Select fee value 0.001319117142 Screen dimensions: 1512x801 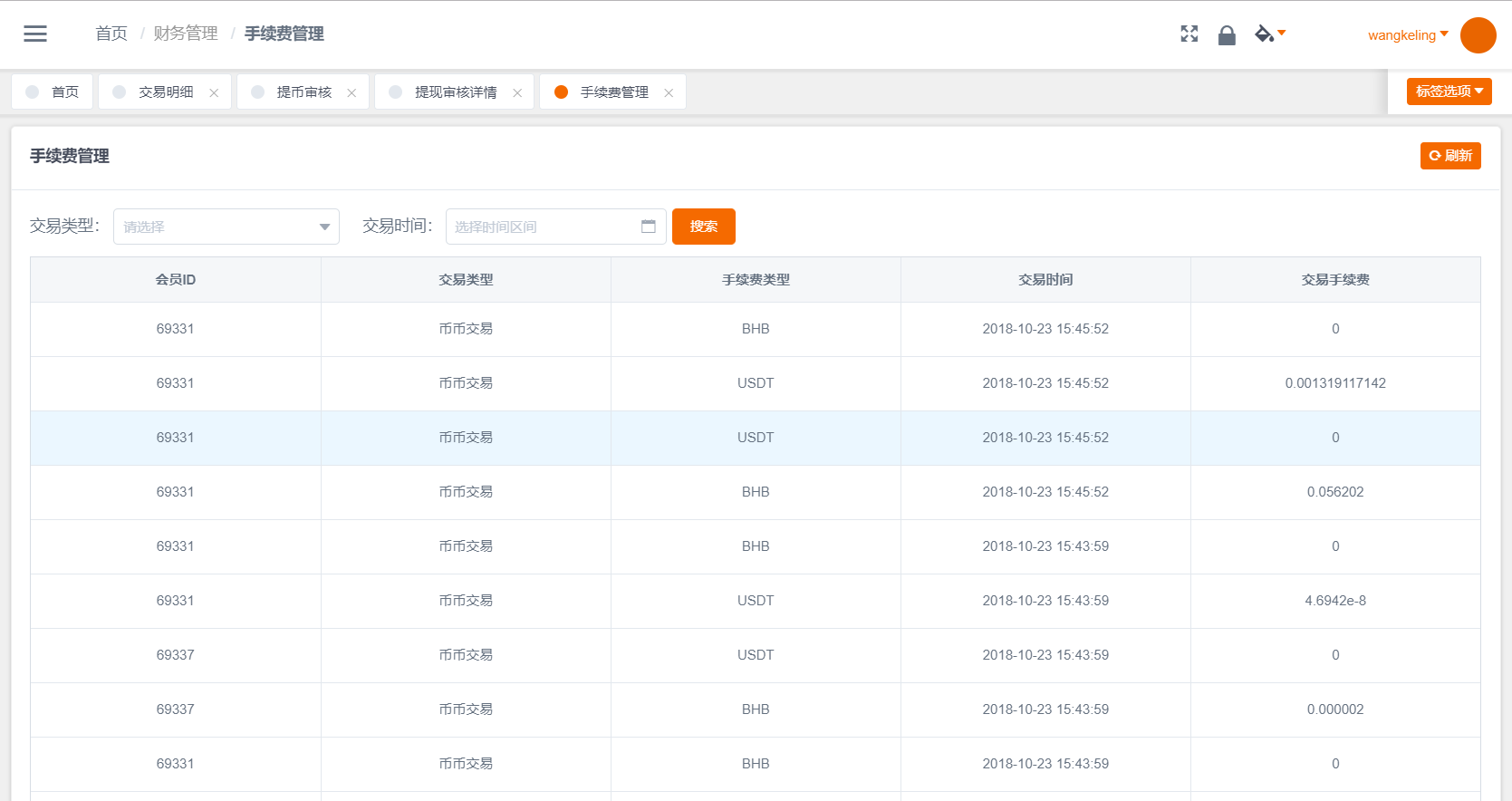pos(1335,383)
